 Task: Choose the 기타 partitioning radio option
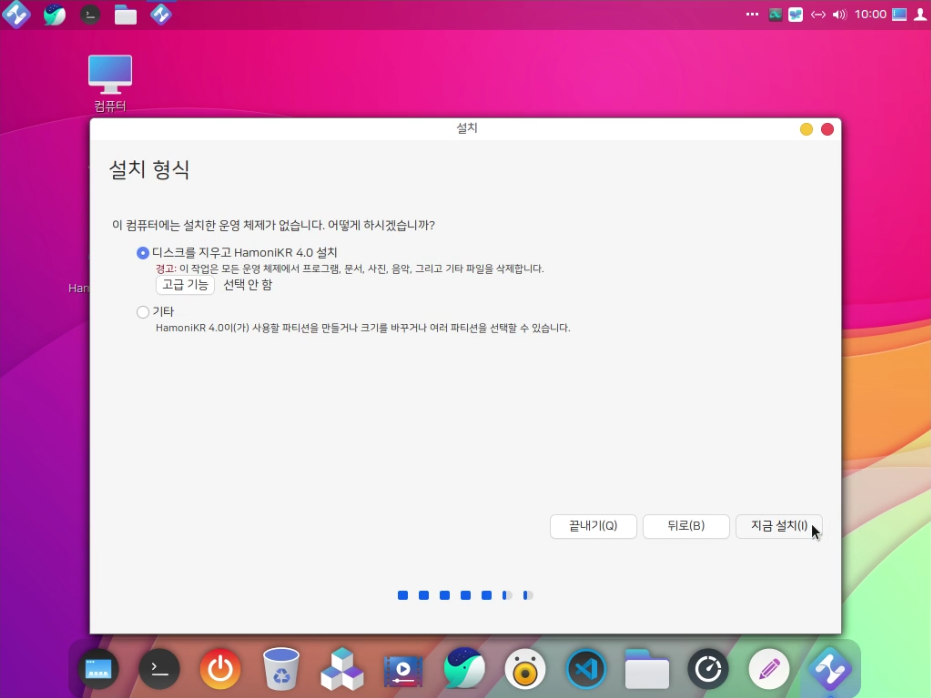(143, 312)
